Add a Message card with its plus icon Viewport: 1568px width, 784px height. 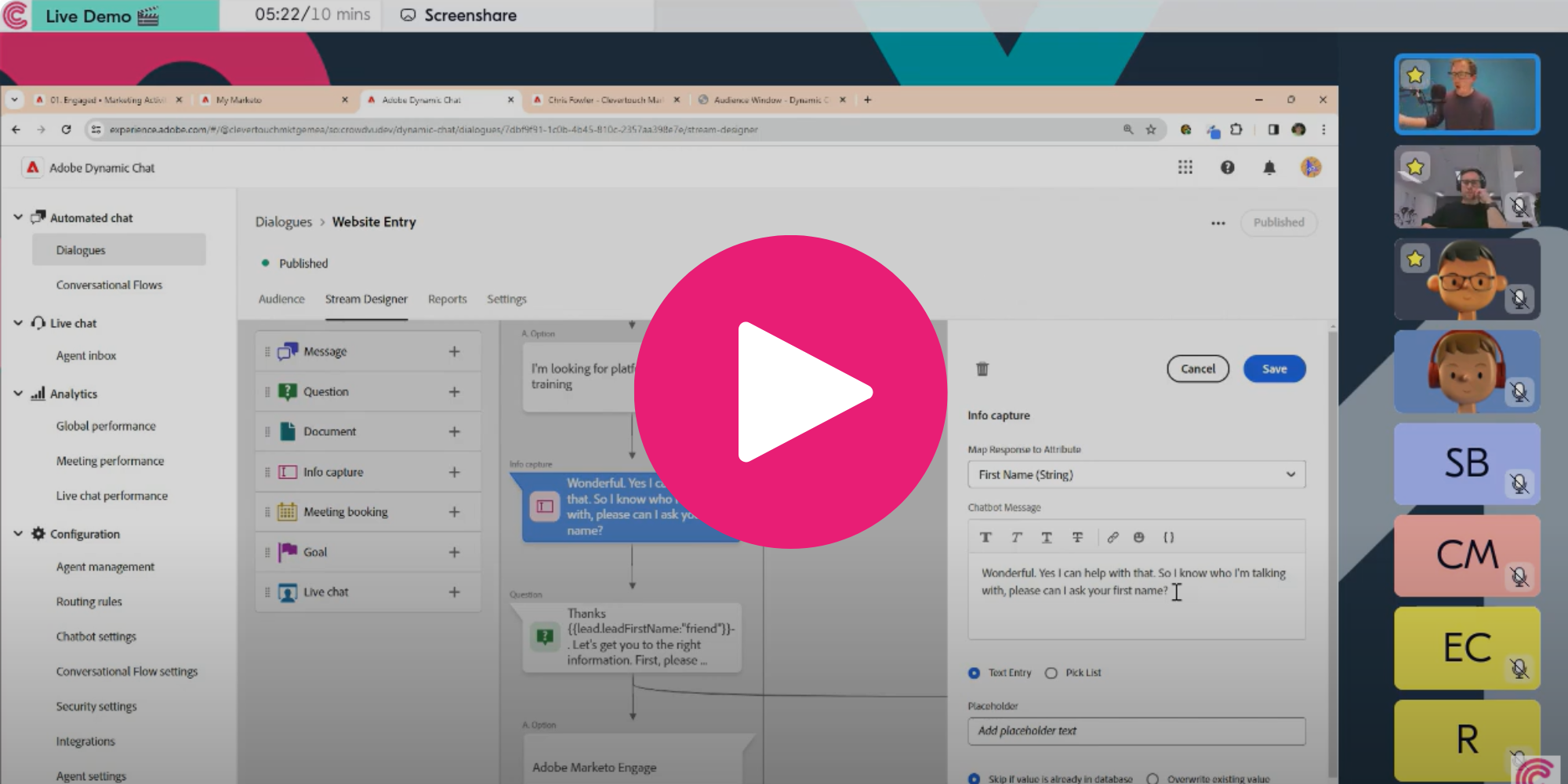(454, 351)
